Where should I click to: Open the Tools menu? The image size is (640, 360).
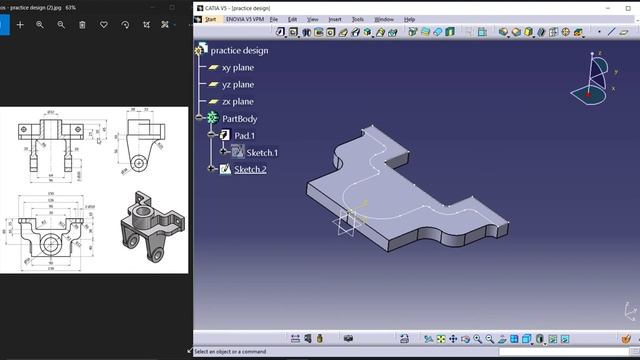[x=358, y=19]
